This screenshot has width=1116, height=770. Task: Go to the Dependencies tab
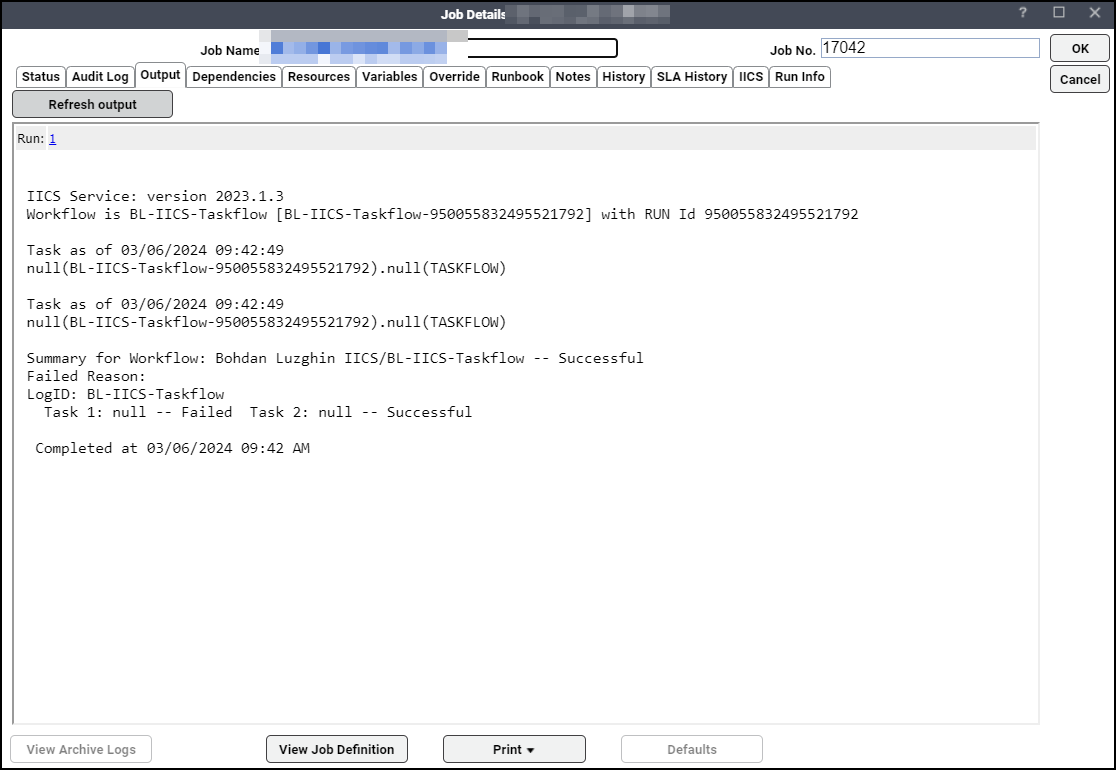(234, 77)
